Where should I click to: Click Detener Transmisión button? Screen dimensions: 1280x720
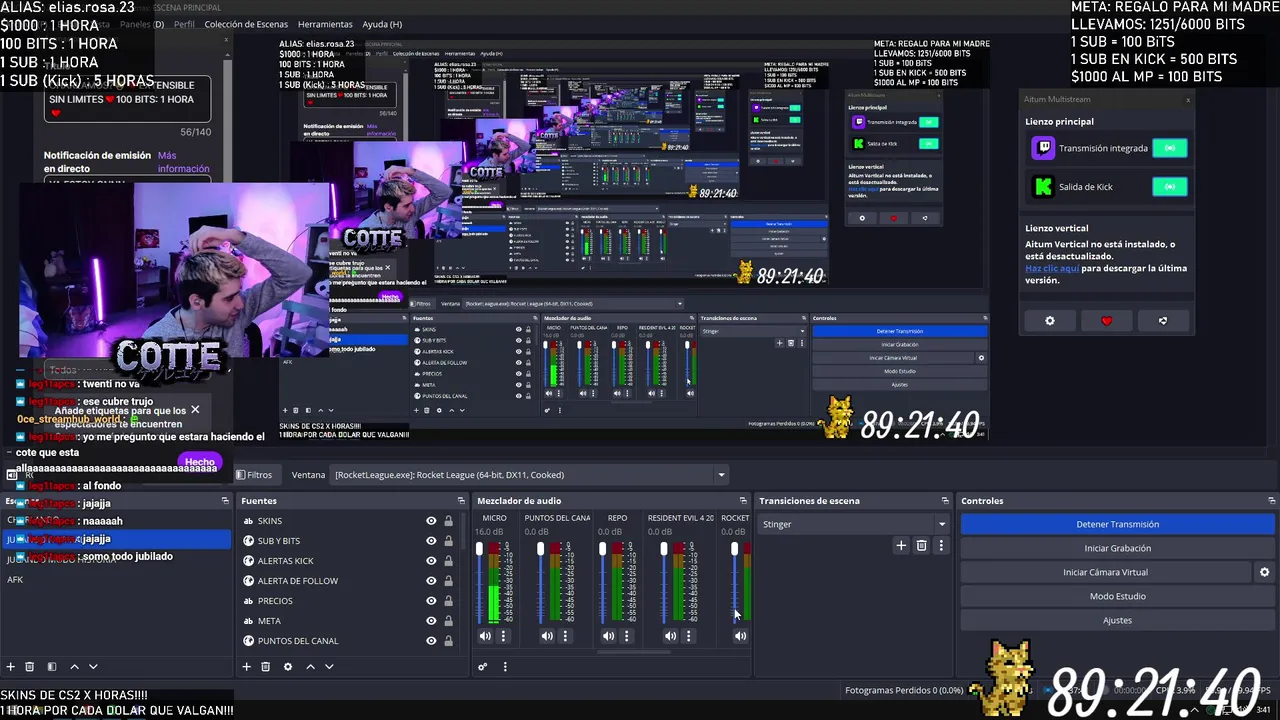(x=1117, y=524)
